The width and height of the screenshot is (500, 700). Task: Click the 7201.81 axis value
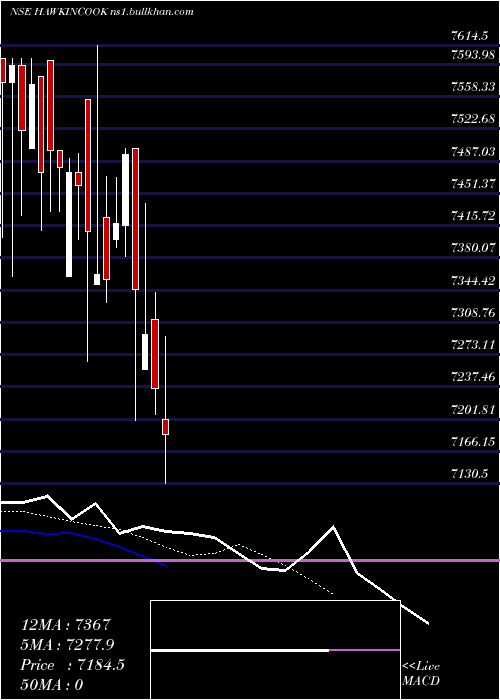point(473,410)
